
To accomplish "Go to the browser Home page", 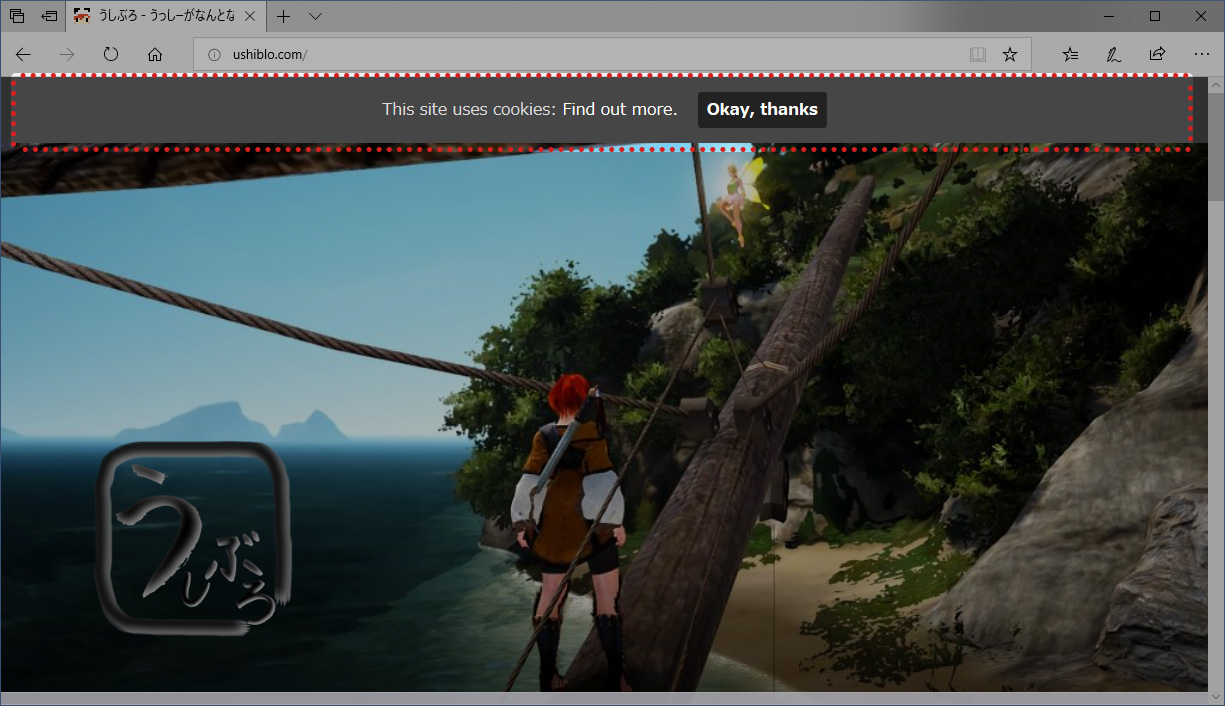I will (155, 55).
